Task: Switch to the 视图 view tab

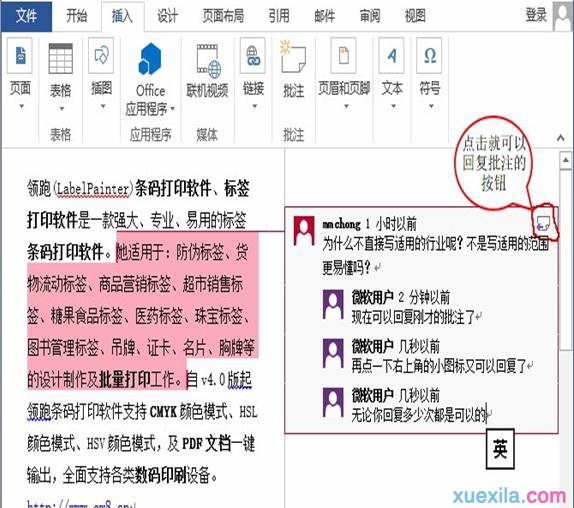Action: tap(415, 16)
